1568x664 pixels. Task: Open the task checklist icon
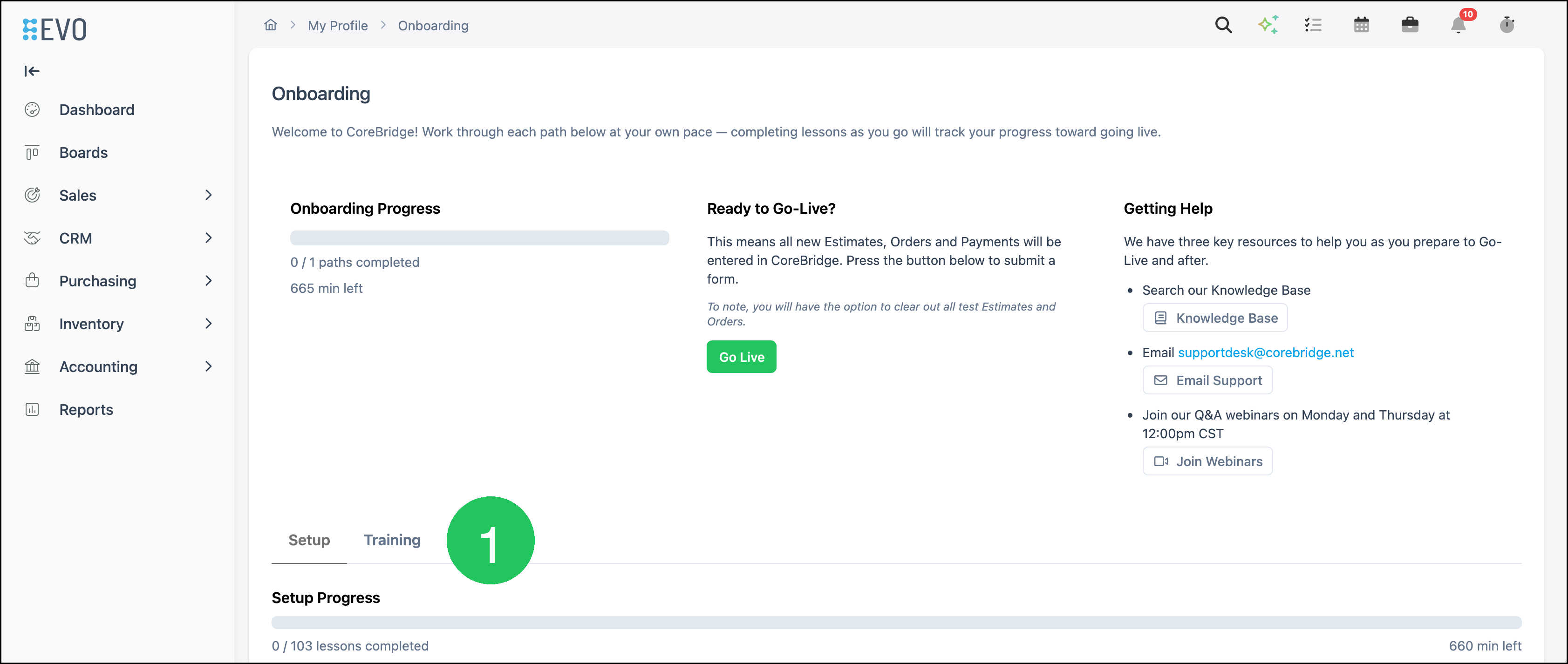1313,25
